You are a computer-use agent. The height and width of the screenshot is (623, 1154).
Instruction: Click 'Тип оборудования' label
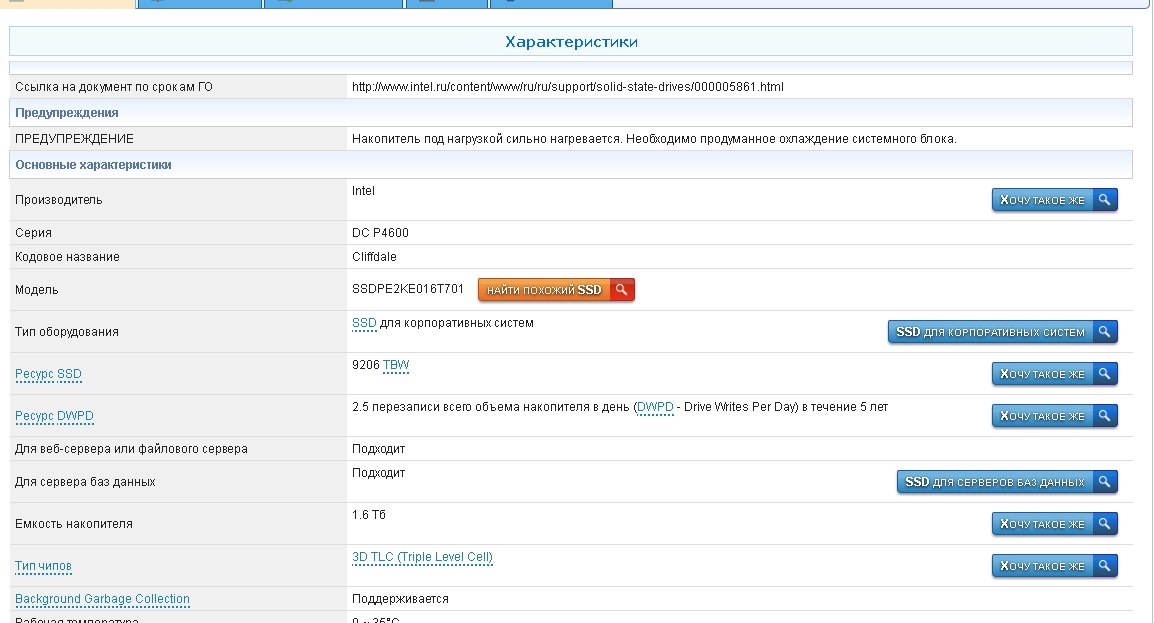[x=66, y=332]
